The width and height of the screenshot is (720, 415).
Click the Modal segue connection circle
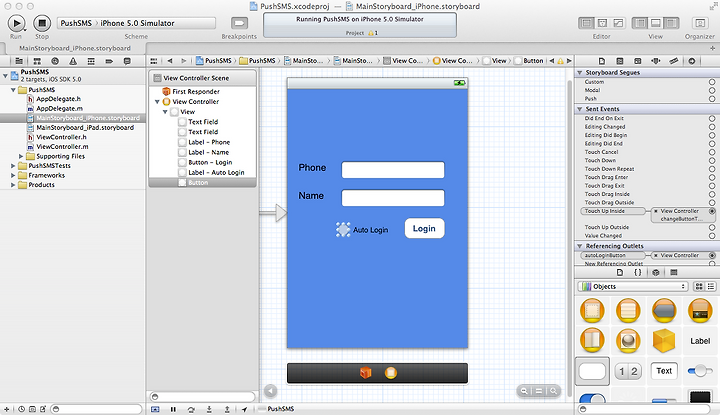[x=712, y=90]
